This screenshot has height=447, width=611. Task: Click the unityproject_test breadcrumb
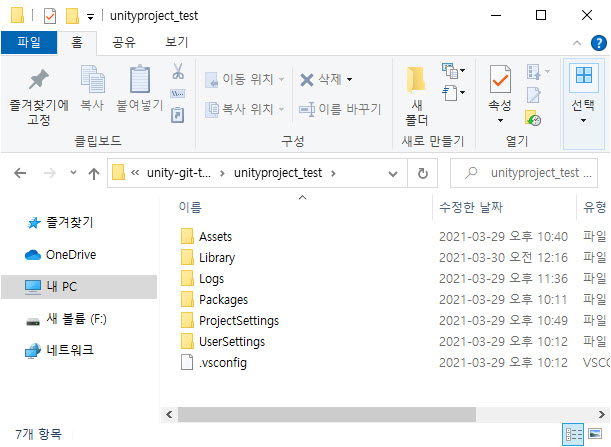pos(278,173)
